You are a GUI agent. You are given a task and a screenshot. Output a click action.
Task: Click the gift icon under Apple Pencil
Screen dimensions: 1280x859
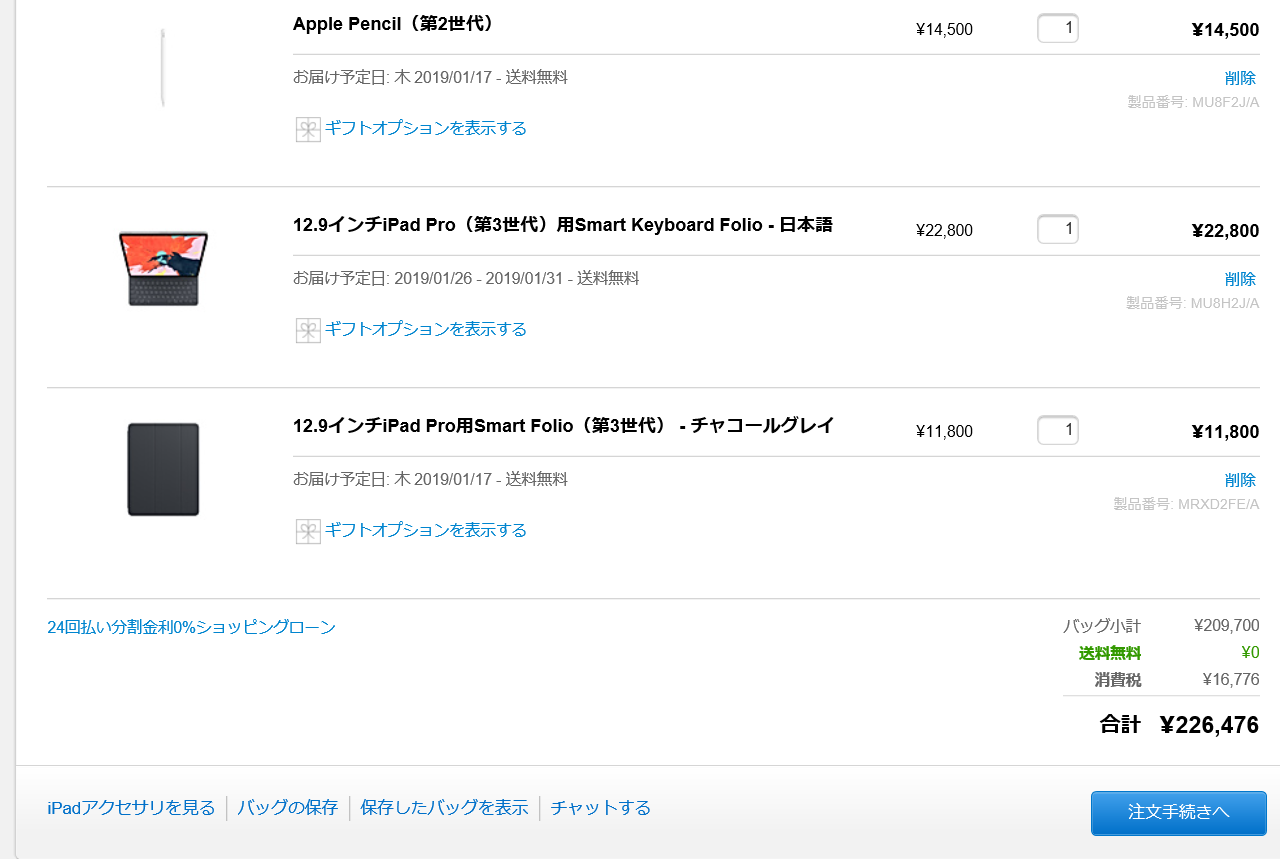(x=308, y=129)
